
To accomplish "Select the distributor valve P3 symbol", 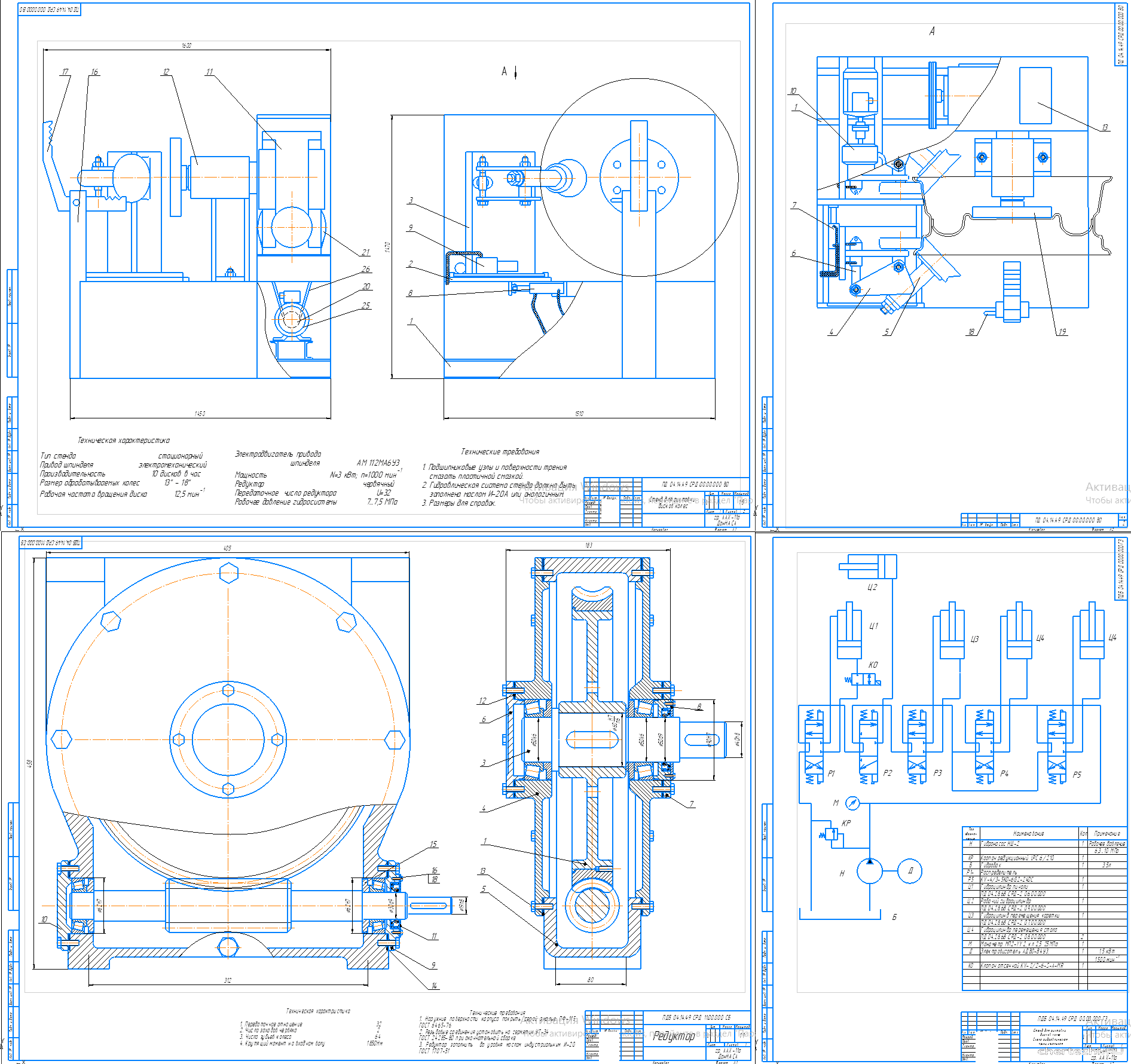I will pos(916,747).
